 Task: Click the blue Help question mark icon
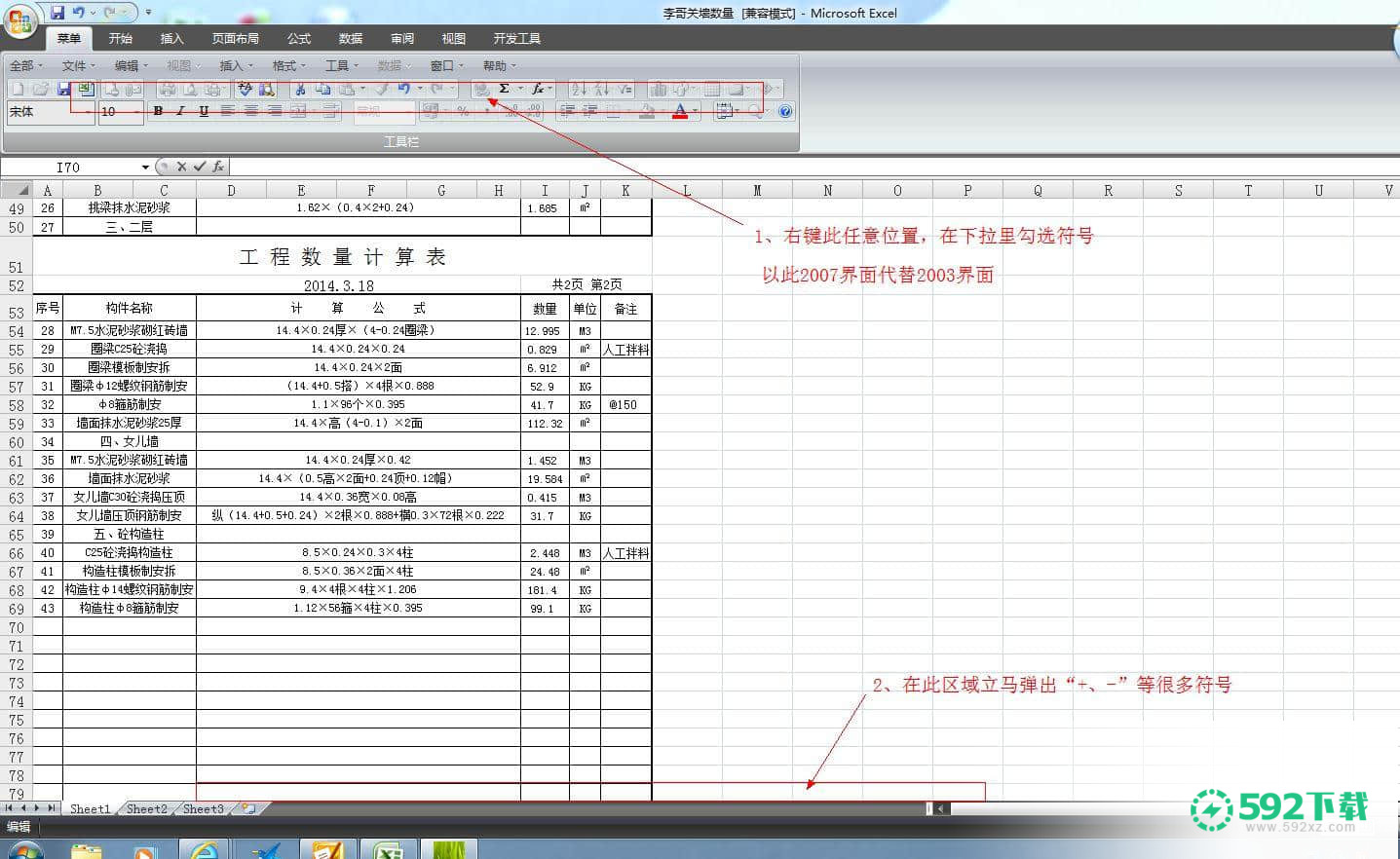coord(785,111)
